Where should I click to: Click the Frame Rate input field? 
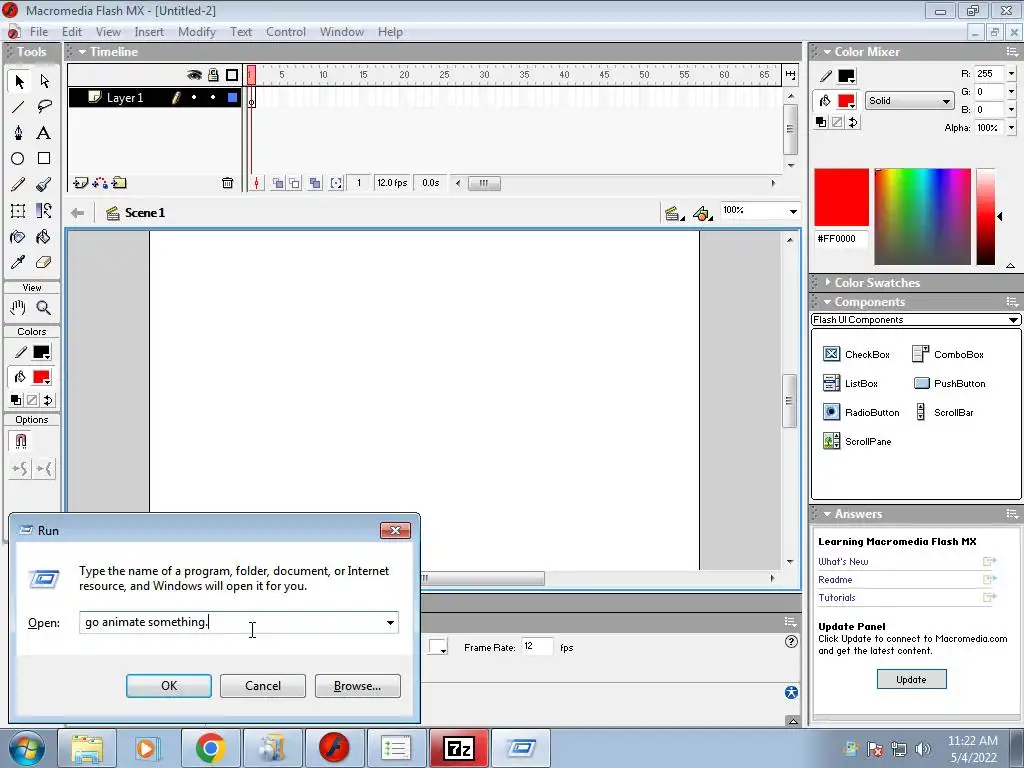[x=537, y=647]
